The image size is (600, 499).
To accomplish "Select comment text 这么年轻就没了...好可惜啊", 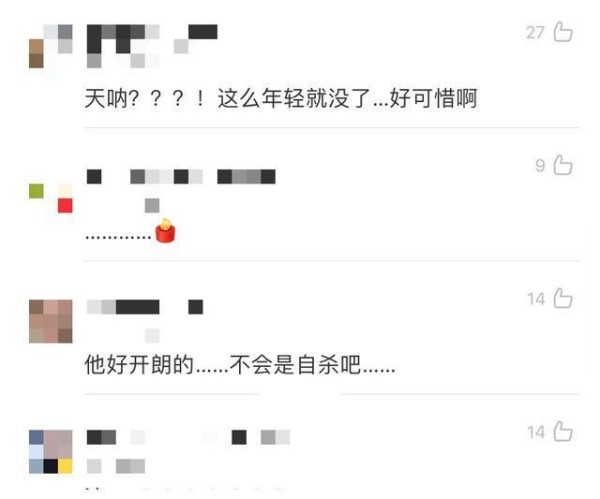I will click(x=347, y=99).
